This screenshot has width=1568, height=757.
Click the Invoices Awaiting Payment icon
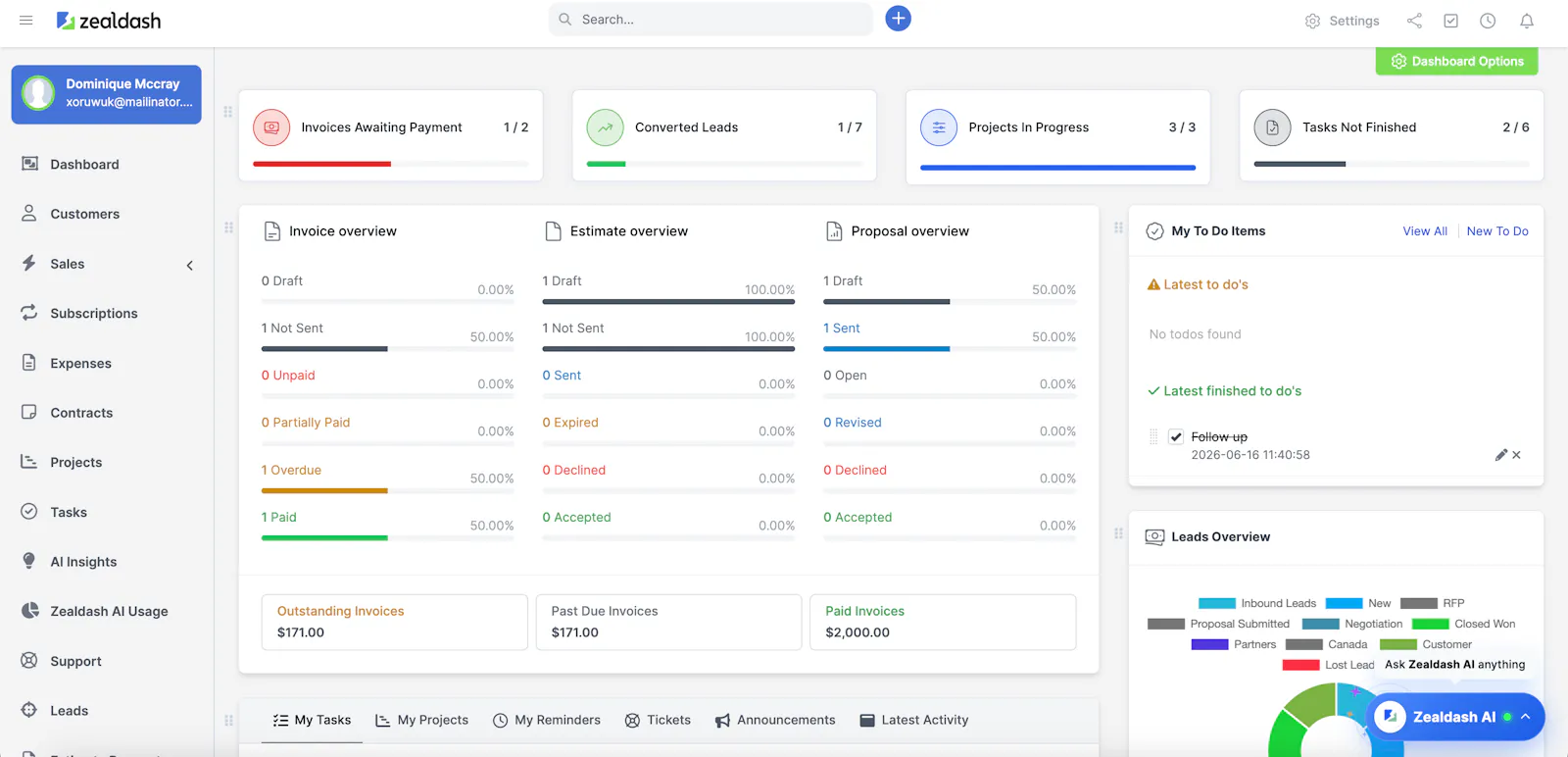click(x=271, y=127)
